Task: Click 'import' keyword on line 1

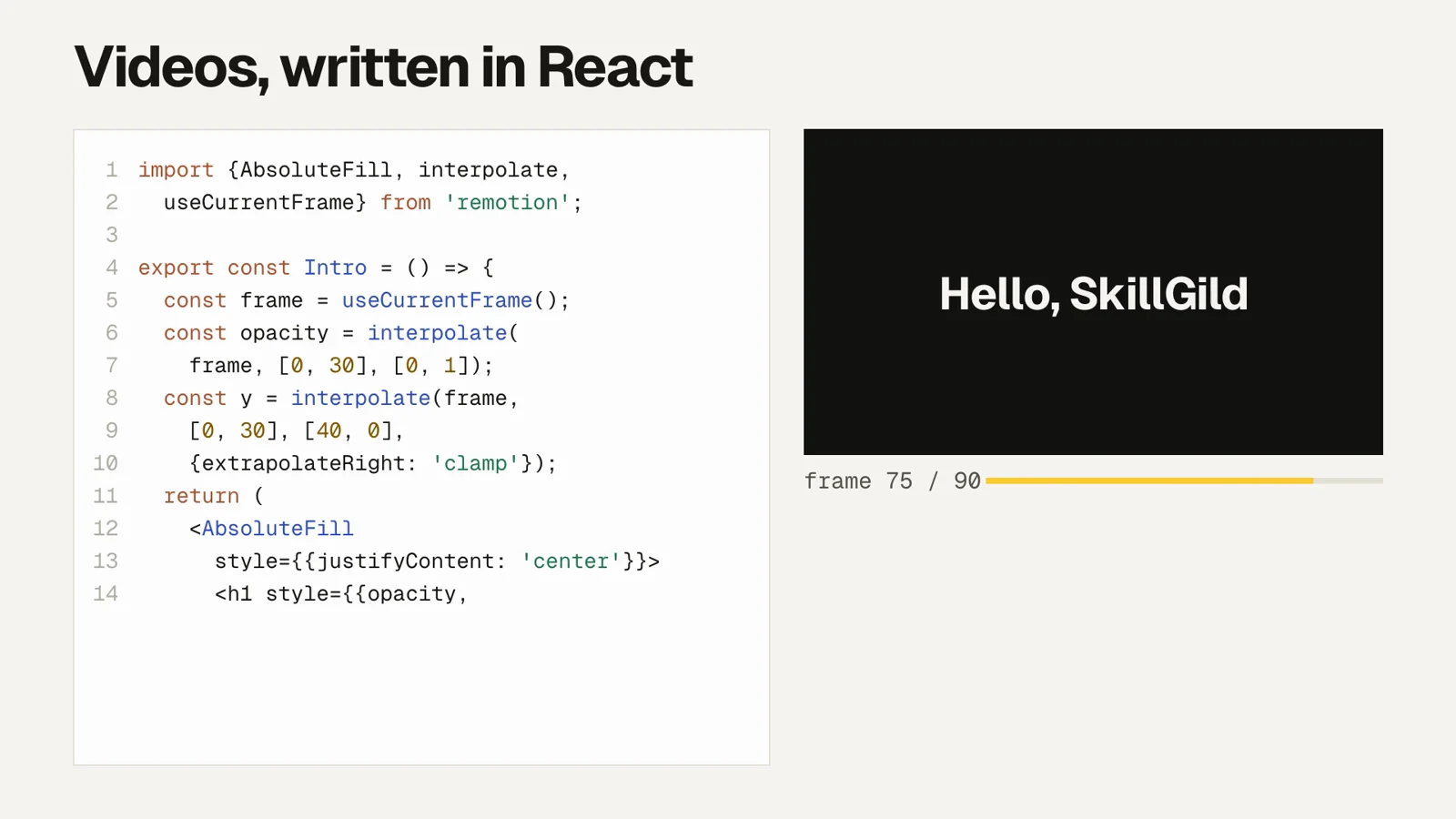Action: tap(176, 170)
